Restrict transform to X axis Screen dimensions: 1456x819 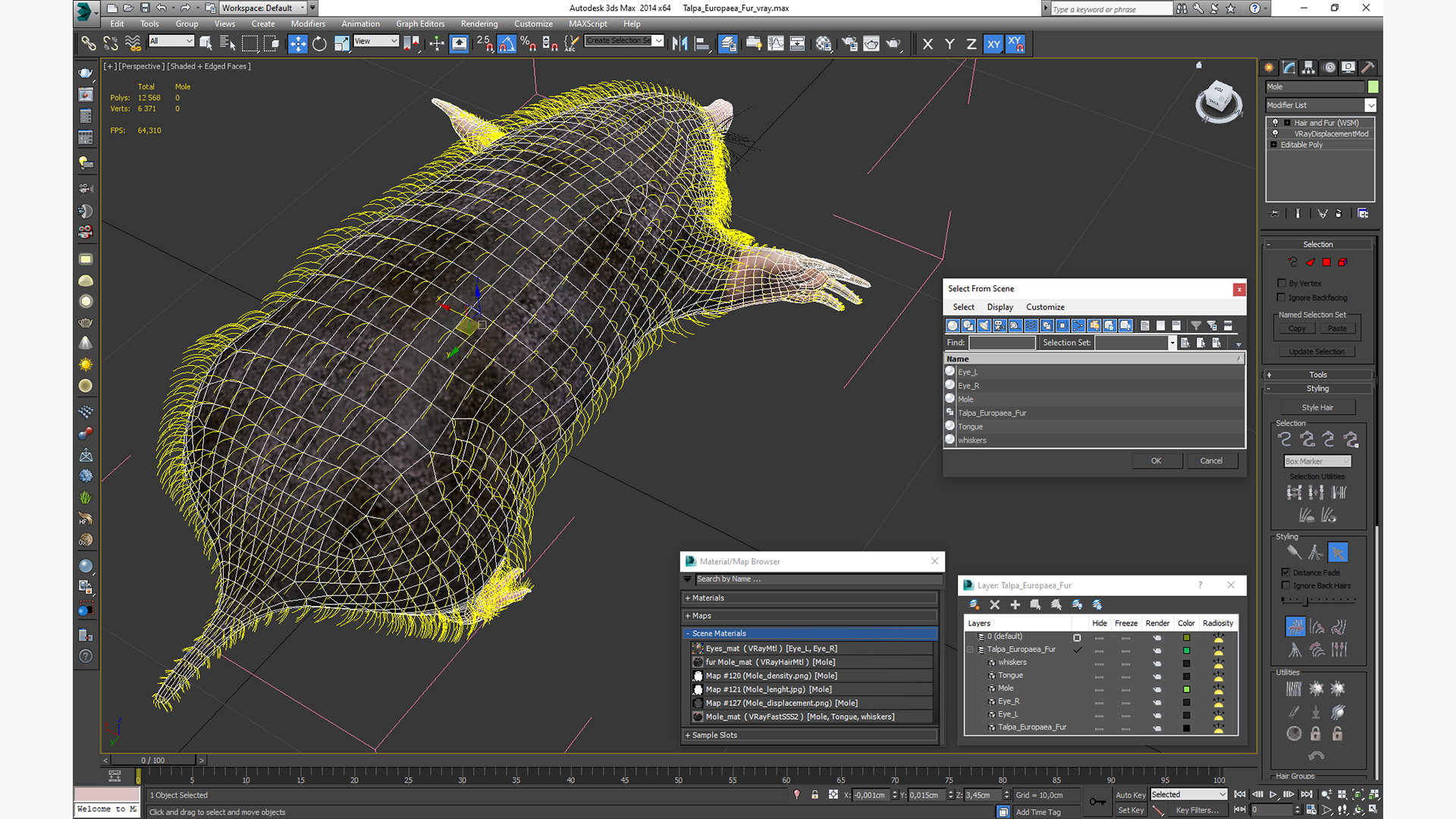click(927, 44)
